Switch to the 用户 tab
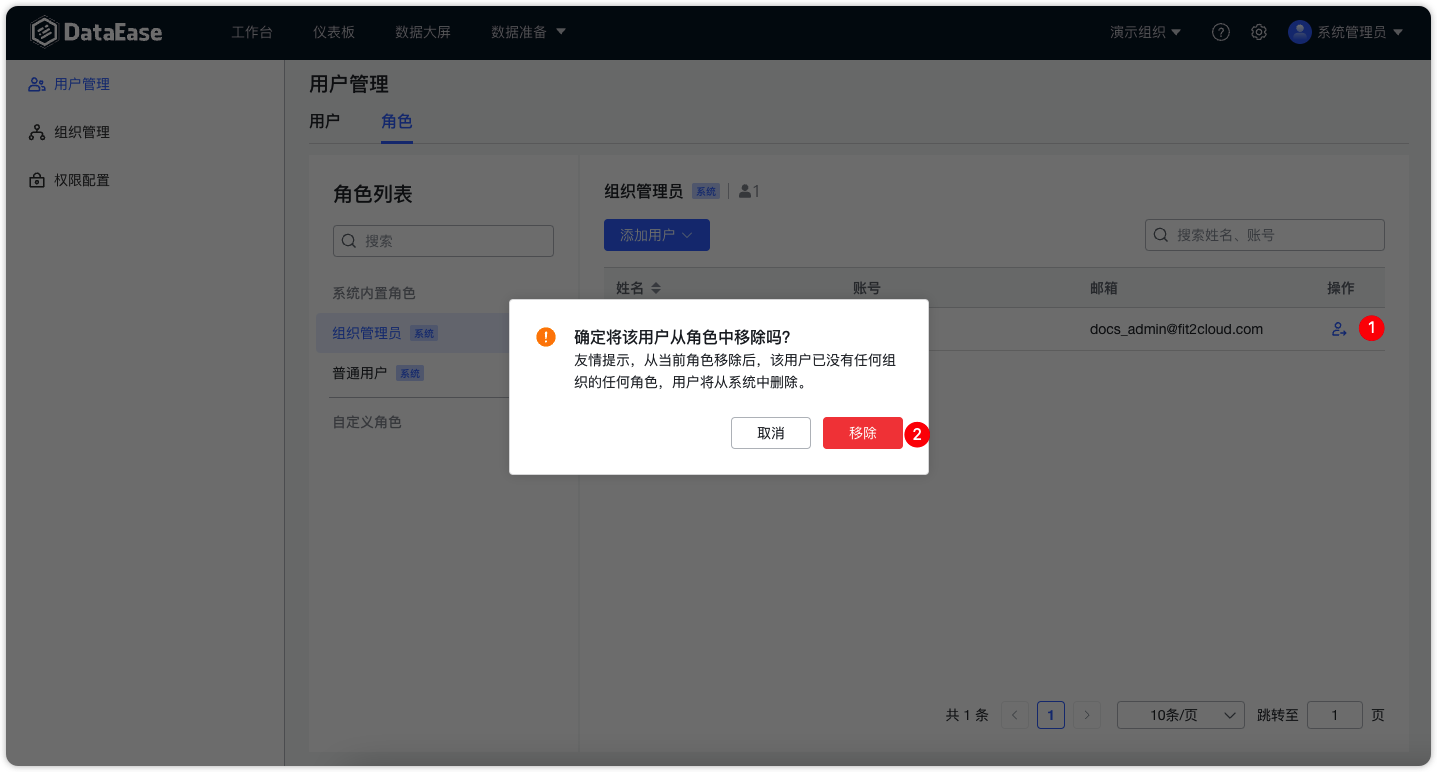Viewport: 1437px width, 772px height. (325, 121)
